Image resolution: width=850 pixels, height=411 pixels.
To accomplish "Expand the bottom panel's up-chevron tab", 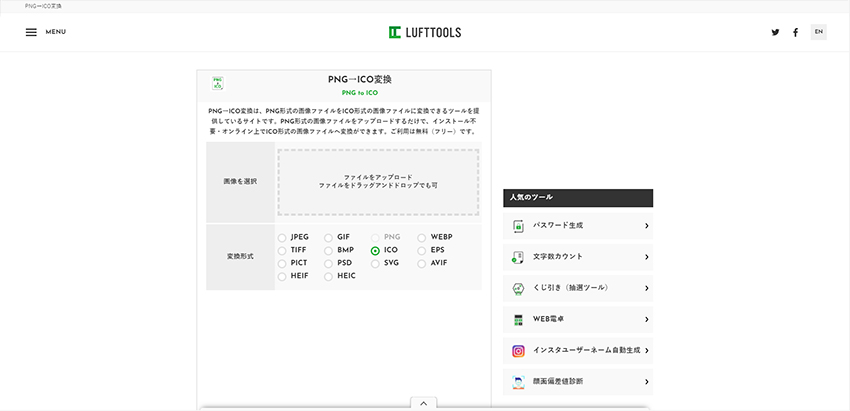I will pos(424,403).
